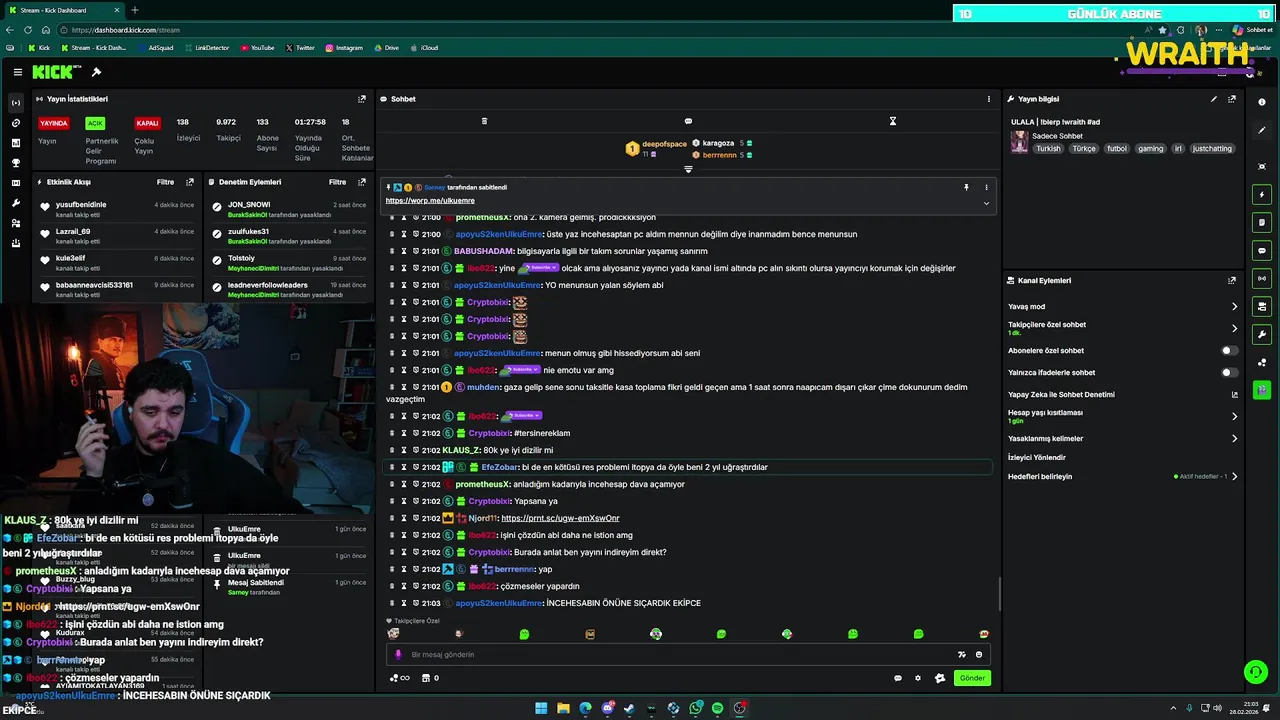Image resolution: width=1280 pixels, height=720 pixels.
Task: Expand Hedefleri belirleyin row
Action: tap(1234, 476)
